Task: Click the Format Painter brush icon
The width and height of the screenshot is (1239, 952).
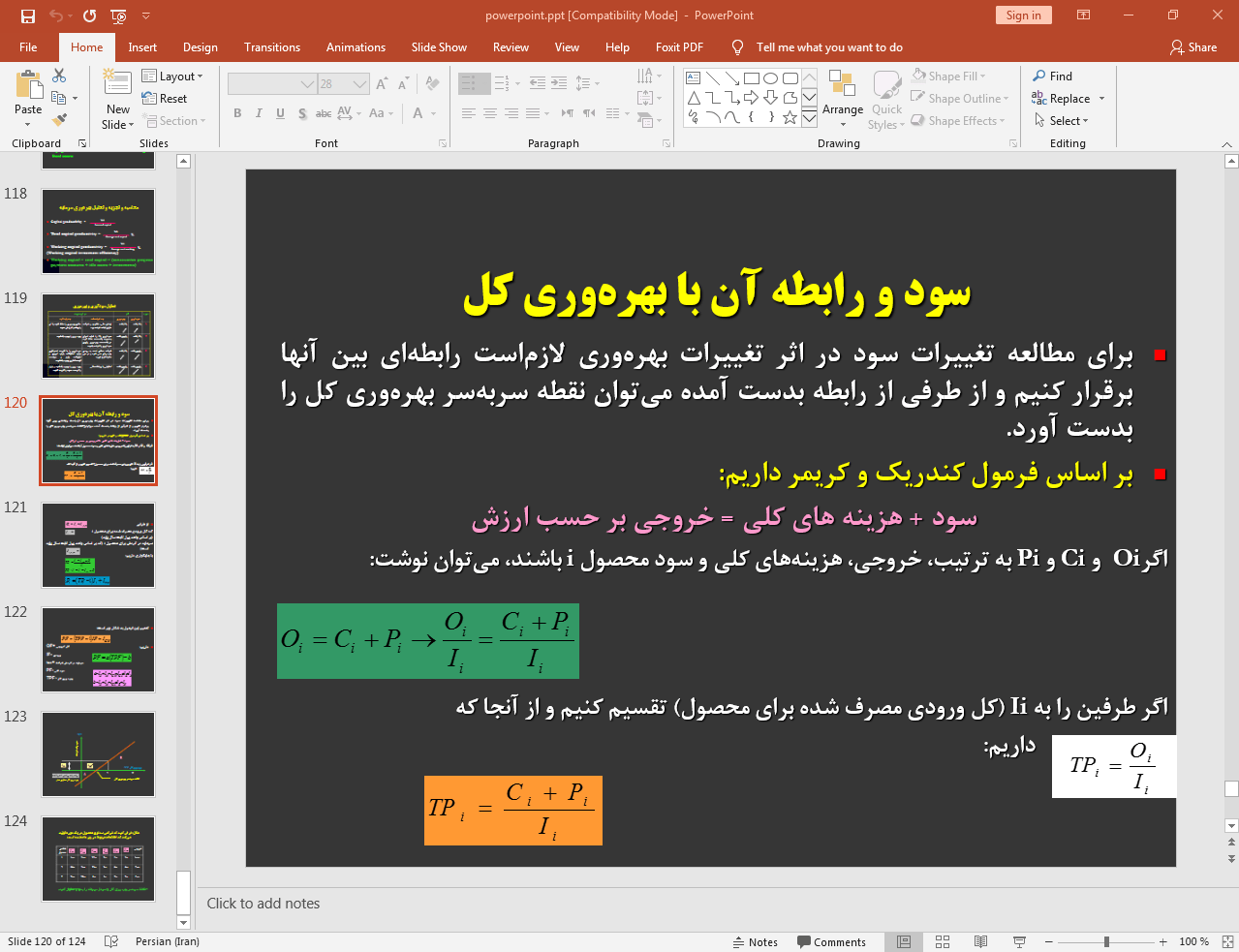Action: pyautogui.click(x=59, y=120)
